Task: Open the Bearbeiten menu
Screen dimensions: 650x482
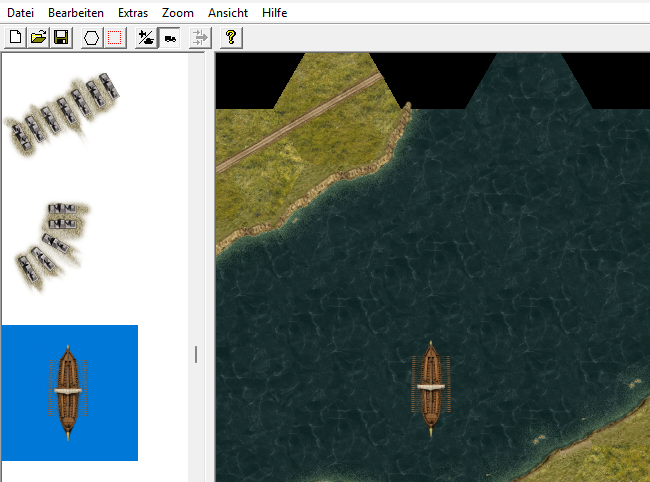Action: pyautogui.click(x=76, y=13)
